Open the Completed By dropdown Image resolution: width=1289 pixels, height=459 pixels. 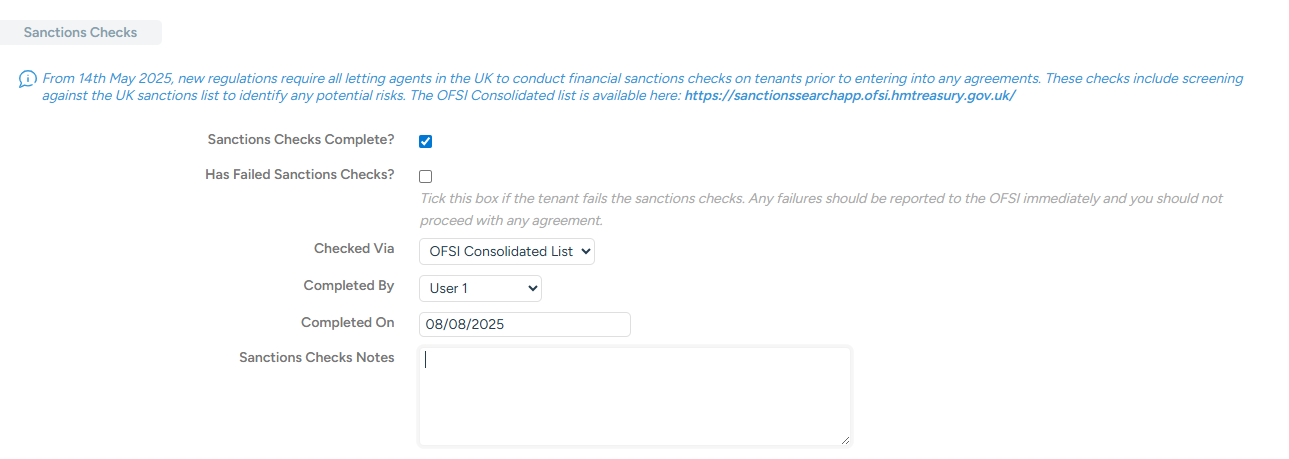pos(480,289)
